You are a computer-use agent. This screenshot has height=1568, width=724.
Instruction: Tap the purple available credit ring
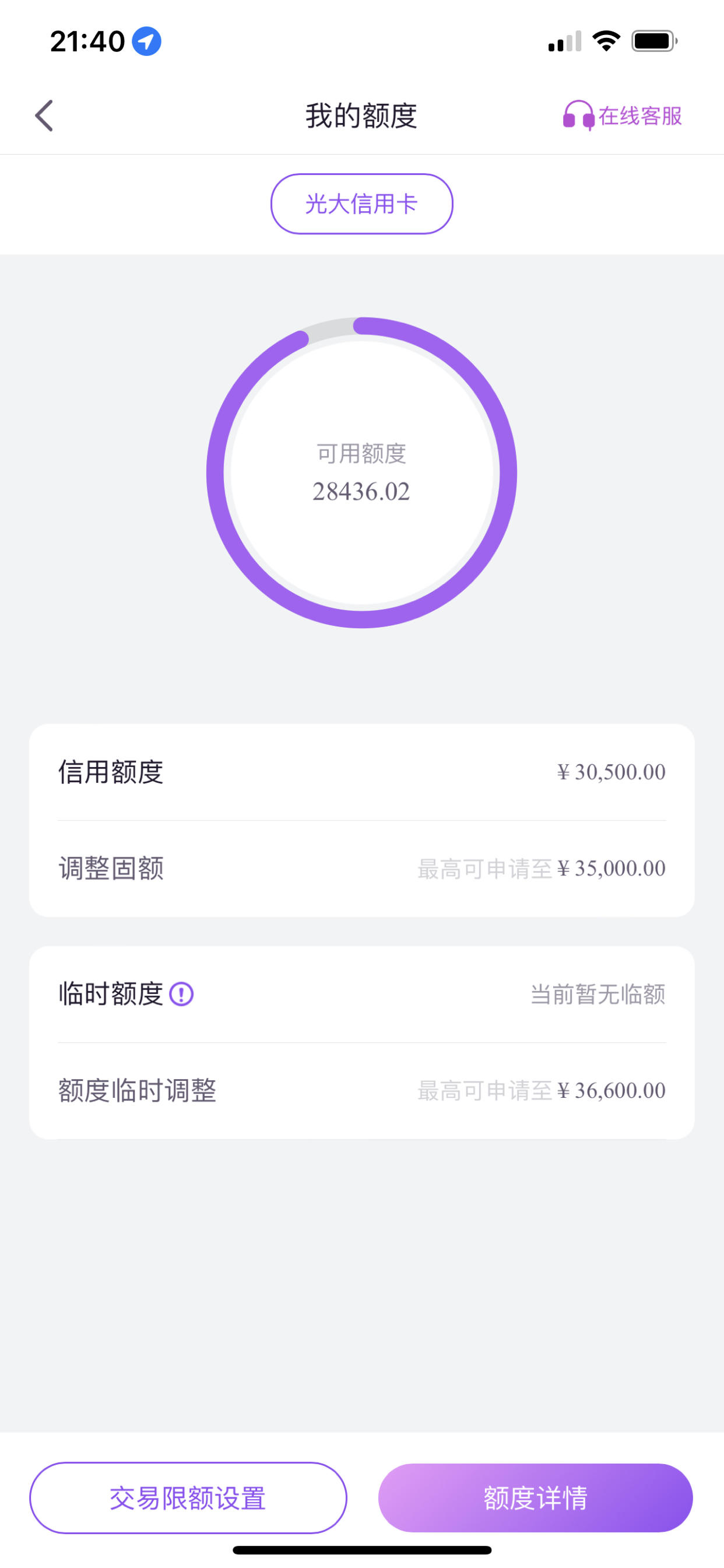tap(362, 473)
